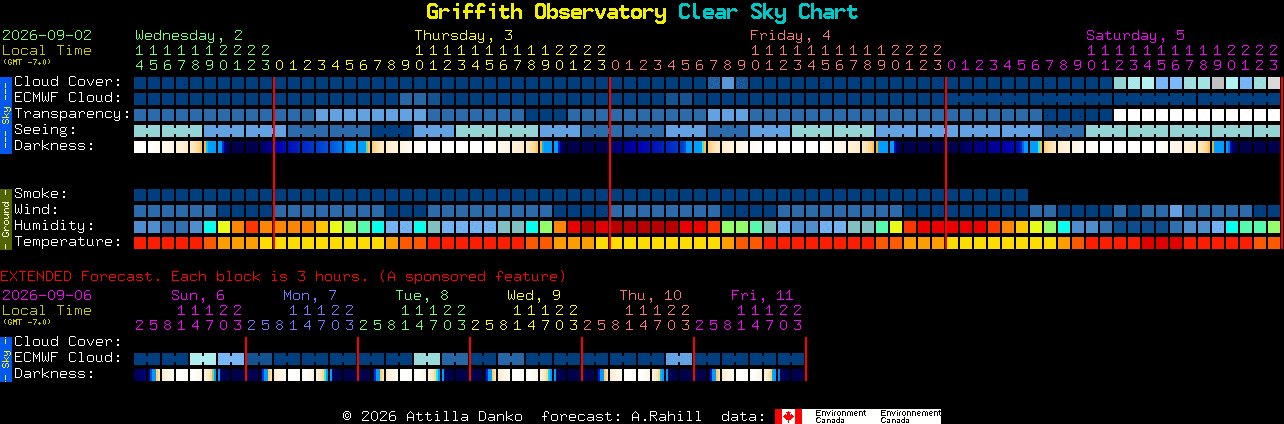1284x424 pixels.
Task: Click the EXTENDED Forecast sponsored feature text
Action: pos(283,276)
